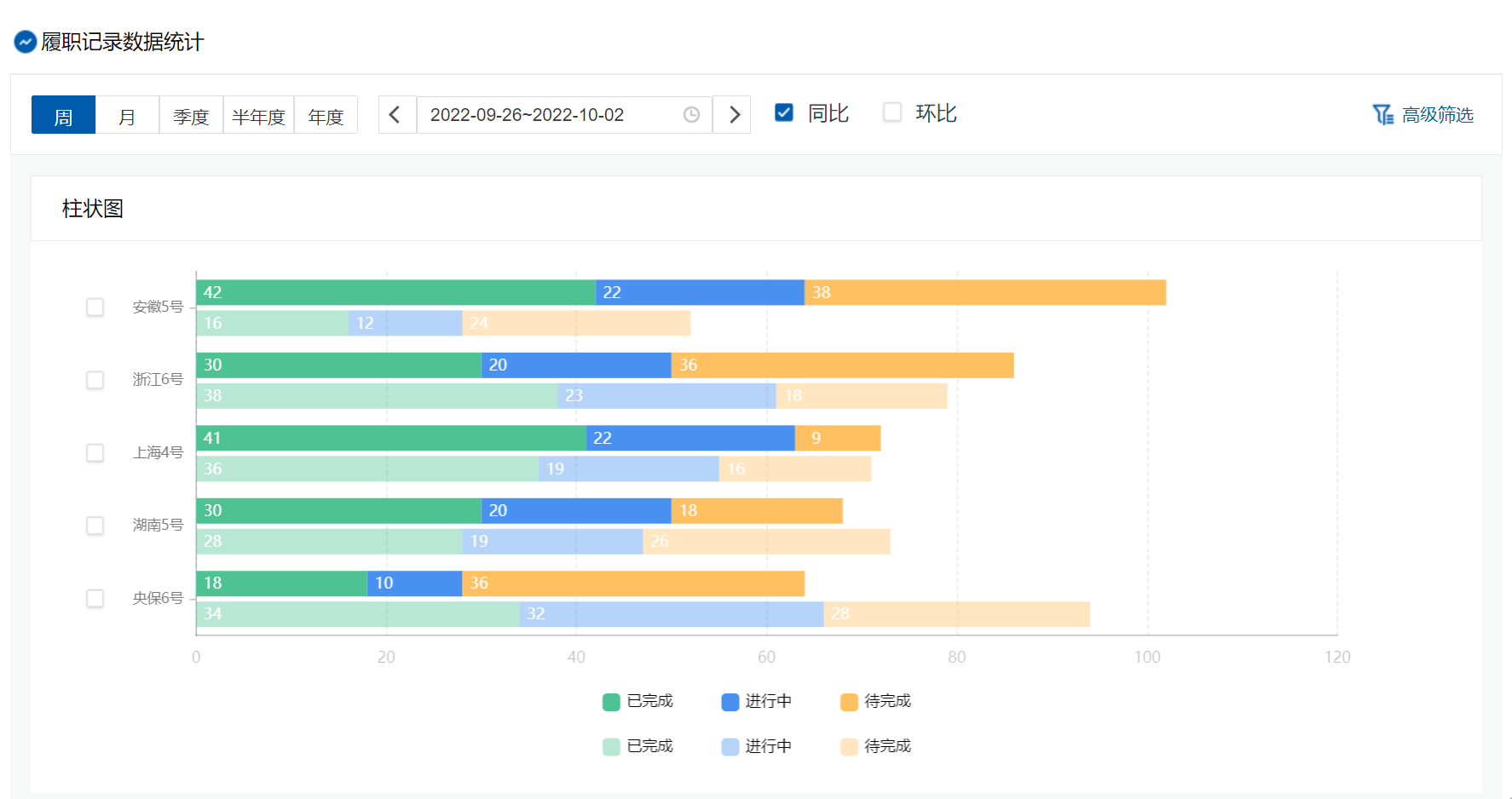Click 安徽5号 light orange bar labeled 24

click(576, 323)
